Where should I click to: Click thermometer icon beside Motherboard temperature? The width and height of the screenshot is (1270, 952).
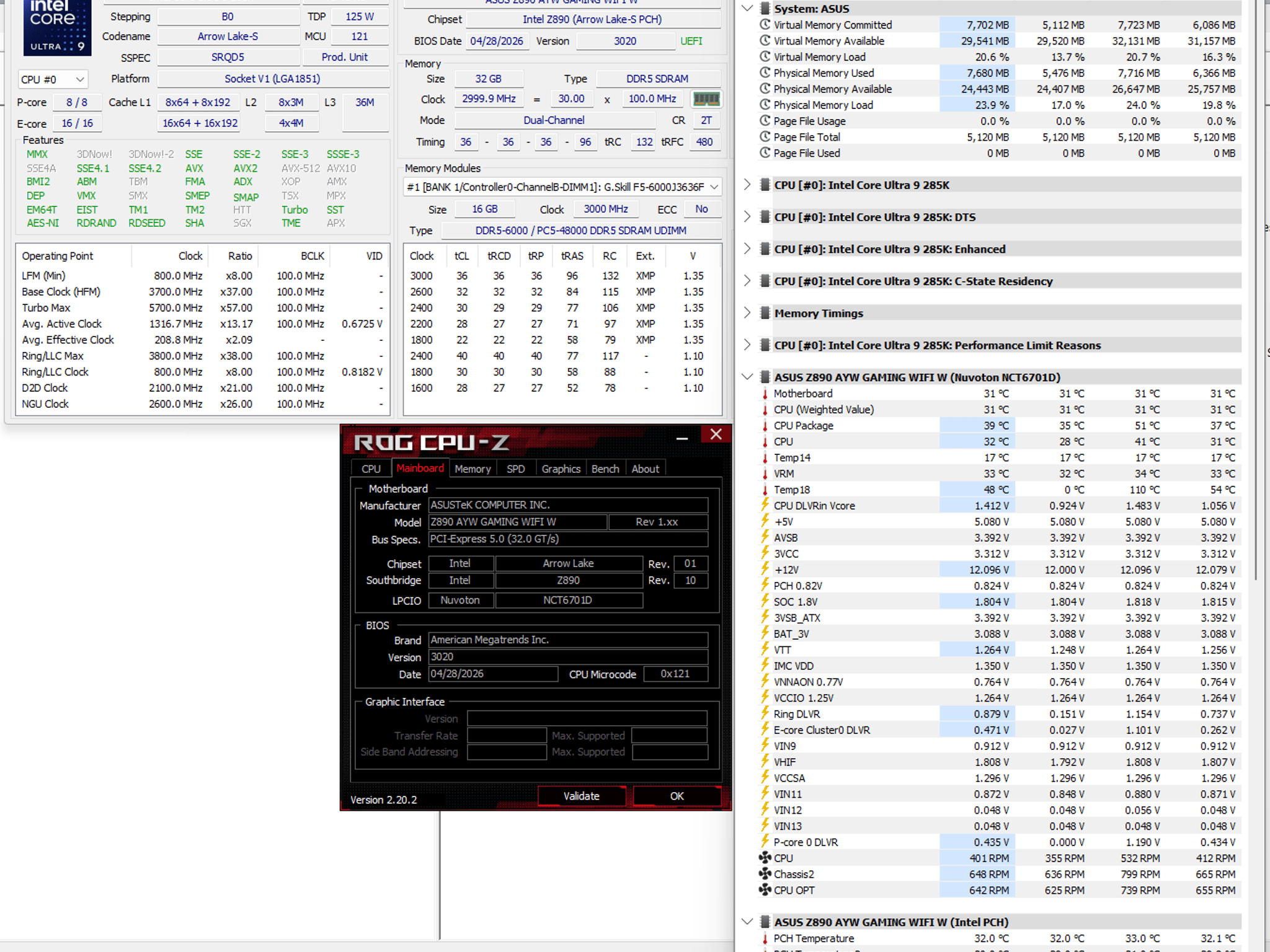(765, 394)
